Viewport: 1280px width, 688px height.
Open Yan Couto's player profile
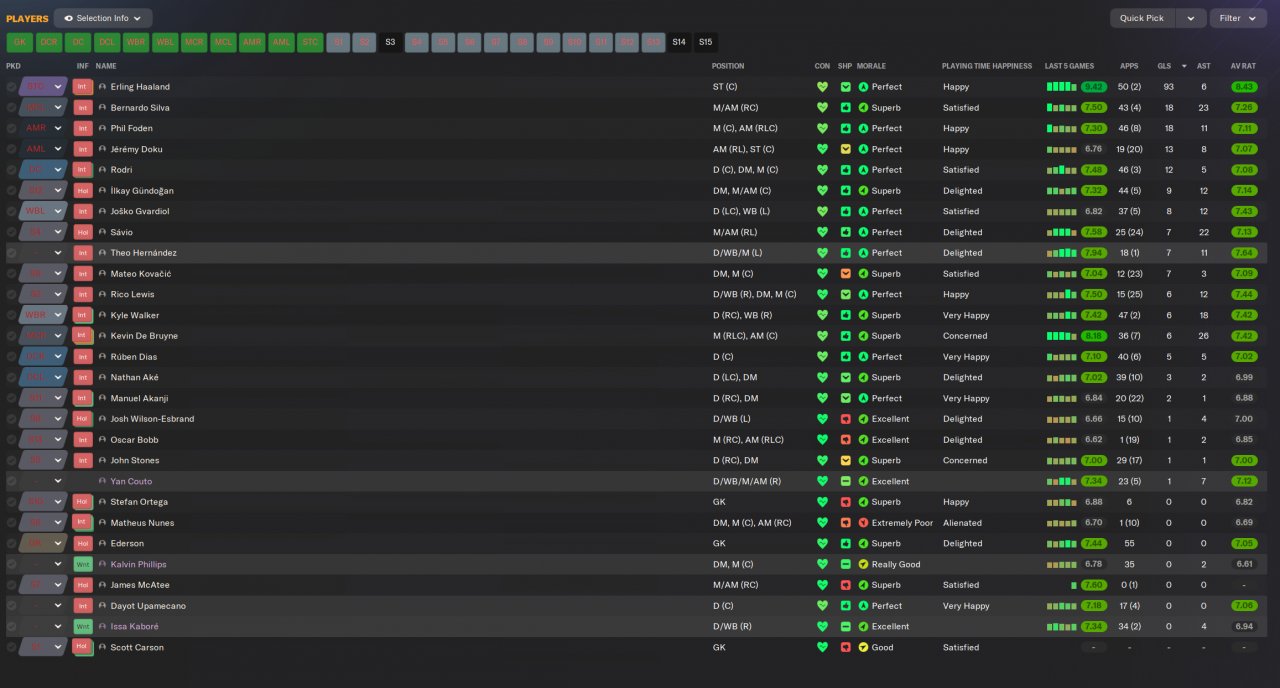click(131, 482)
